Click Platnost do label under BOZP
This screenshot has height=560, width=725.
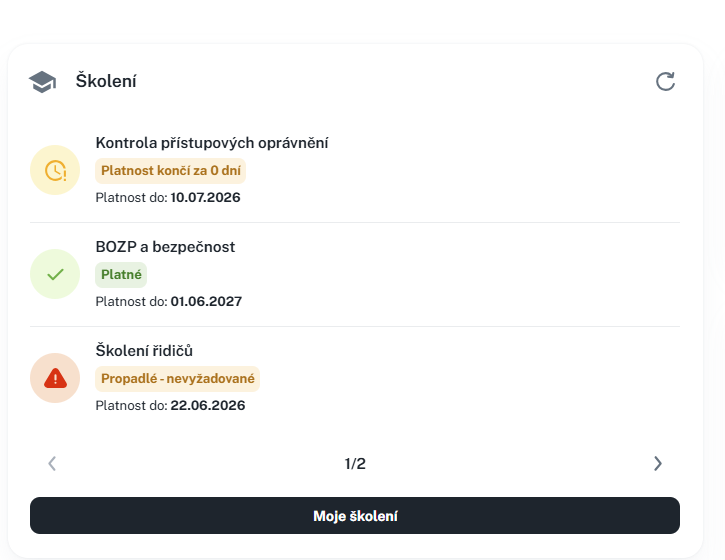[x=131, y=302]
